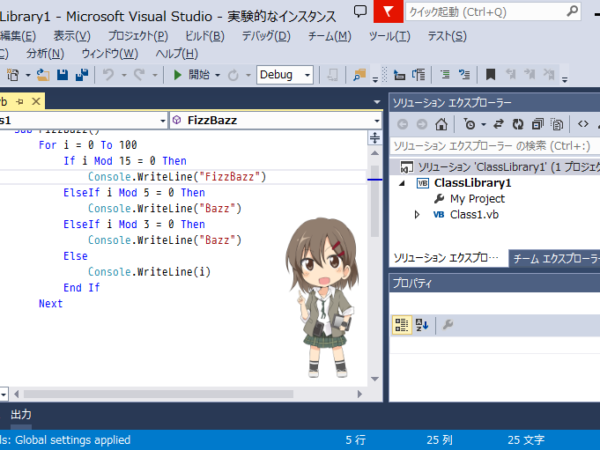Click the Save All toolbar icon
This screenshot has height=450, width=600.
coord(82,75)
